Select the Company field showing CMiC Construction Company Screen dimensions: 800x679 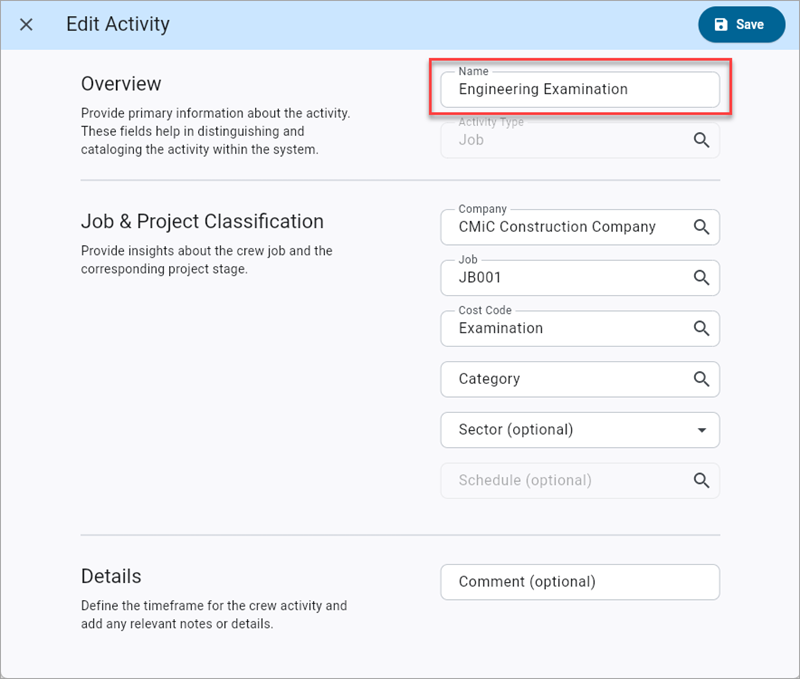[560, 227]
